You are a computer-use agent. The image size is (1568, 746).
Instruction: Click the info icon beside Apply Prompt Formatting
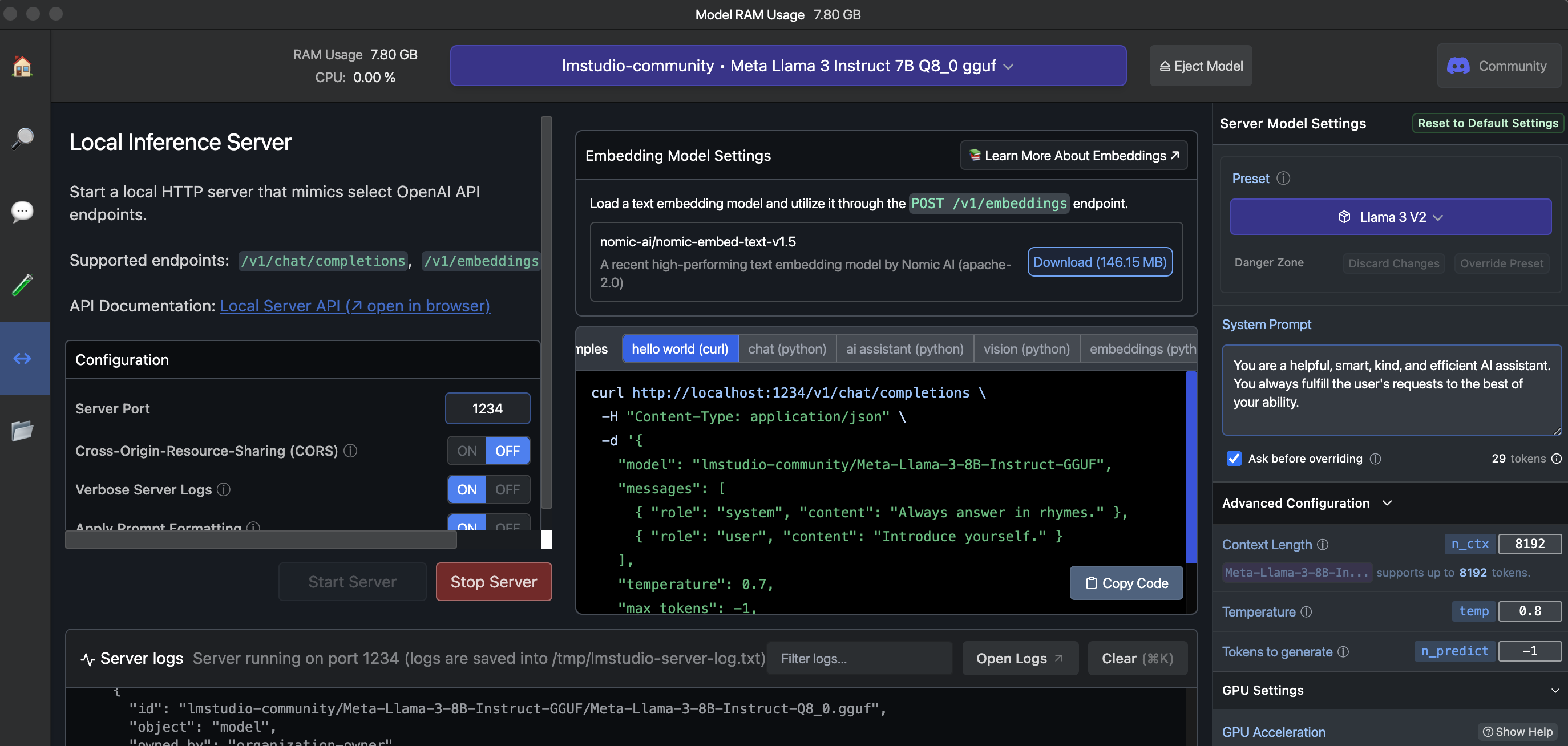pos(253,526)
